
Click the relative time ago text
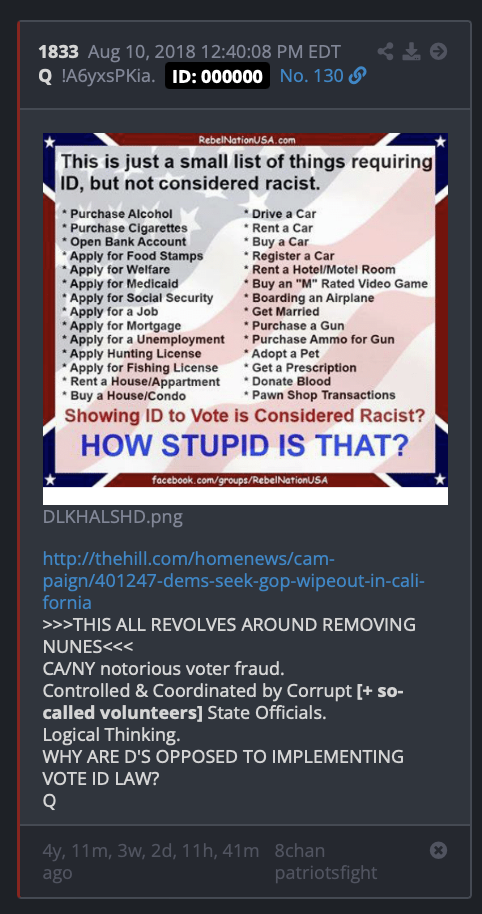150,862
